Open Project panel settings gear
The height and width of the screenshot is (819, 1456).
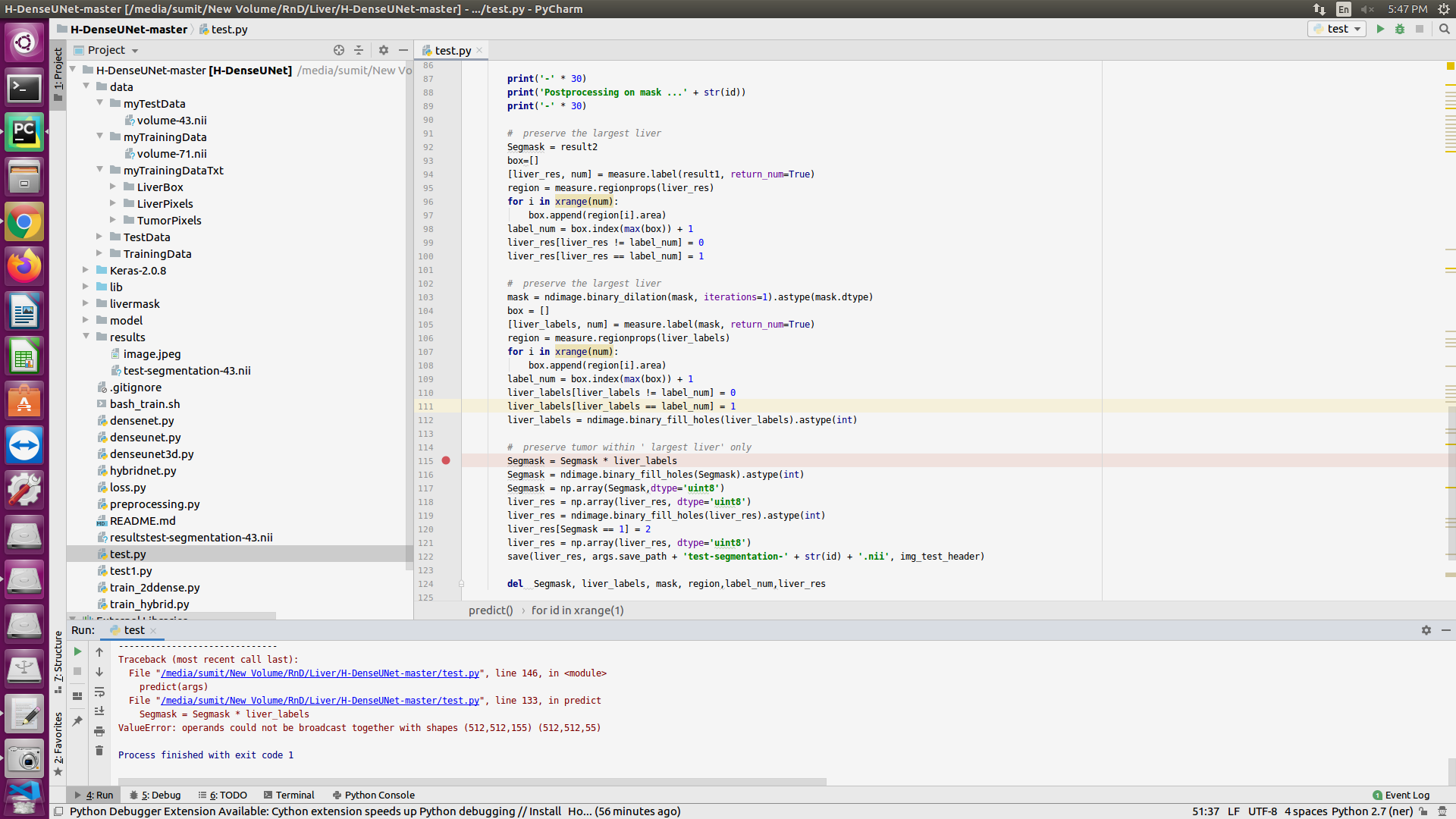(x=384, y=50)
